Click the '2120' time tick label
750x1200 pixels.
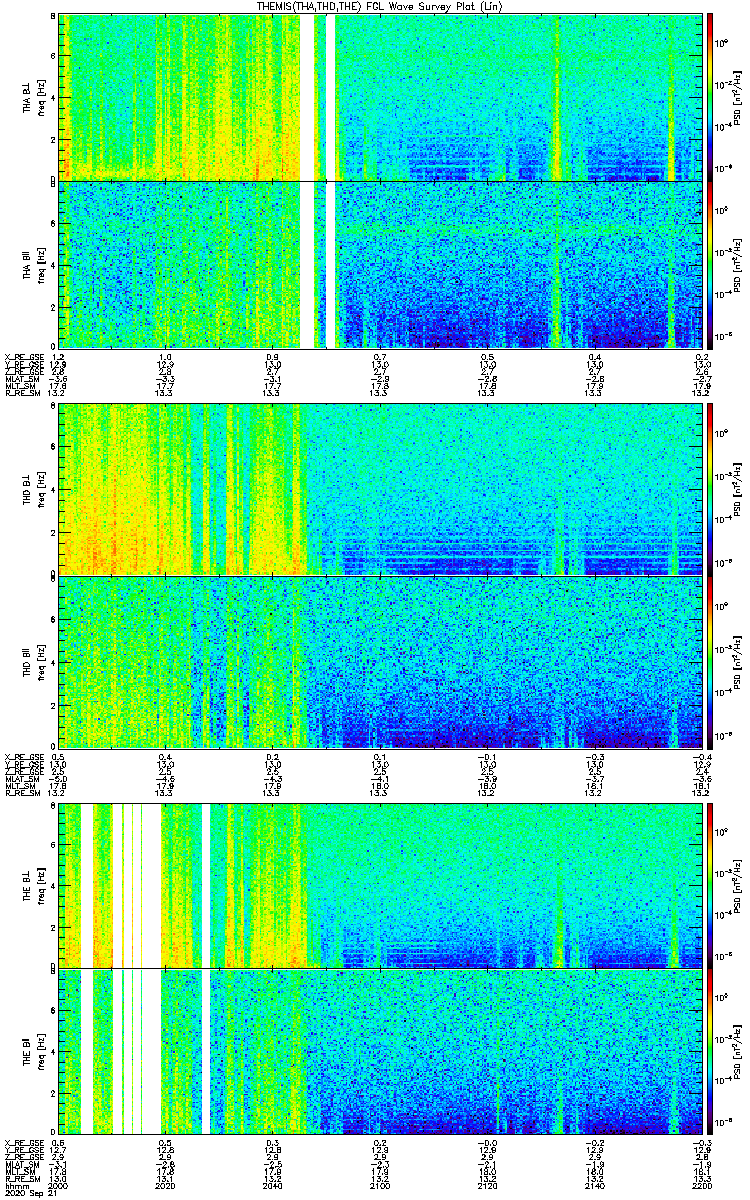click(x=486, y=1185)
